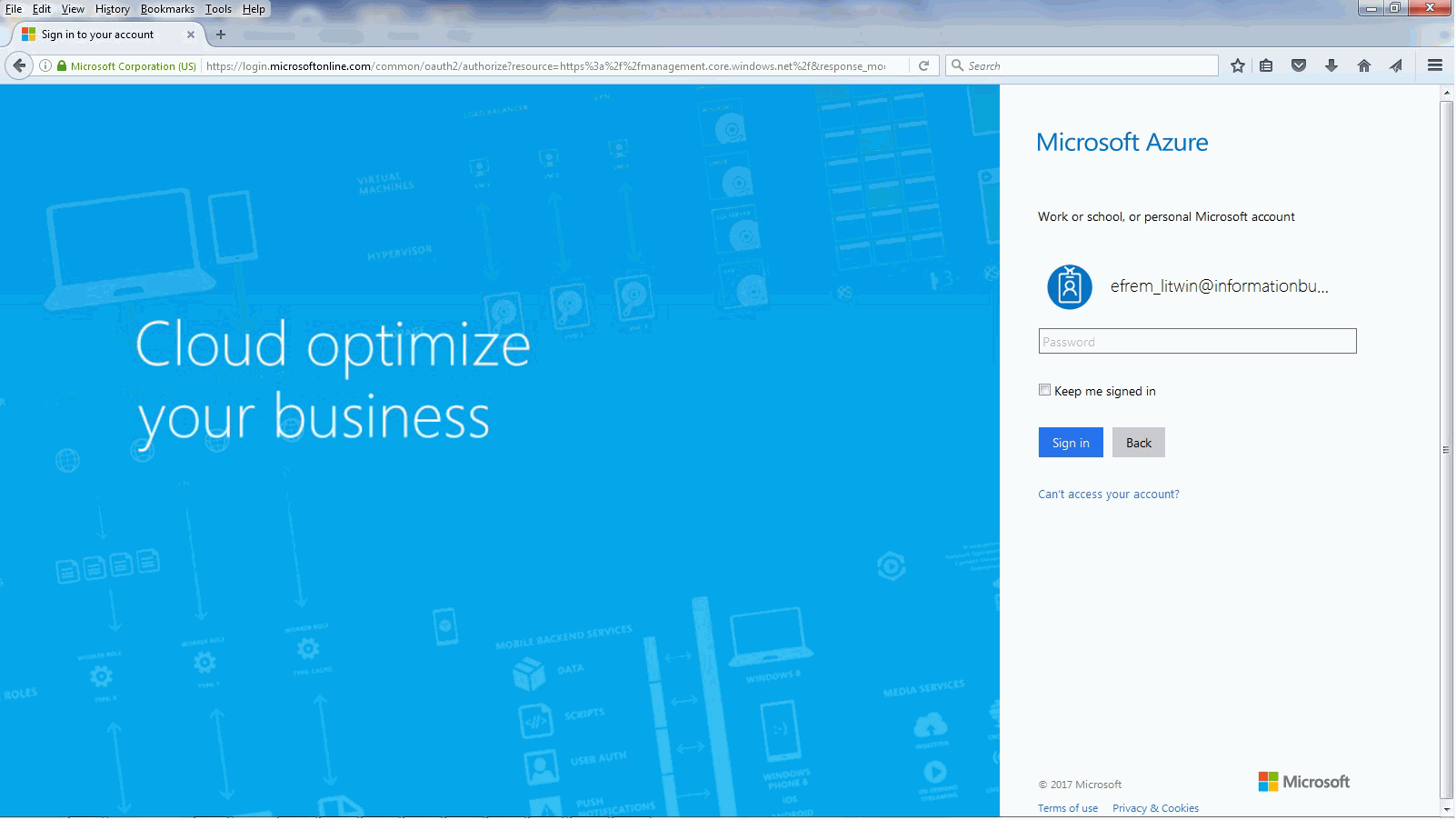Click the green padlock security icon
Screen dimensions: 1456x820
(62, 65)
